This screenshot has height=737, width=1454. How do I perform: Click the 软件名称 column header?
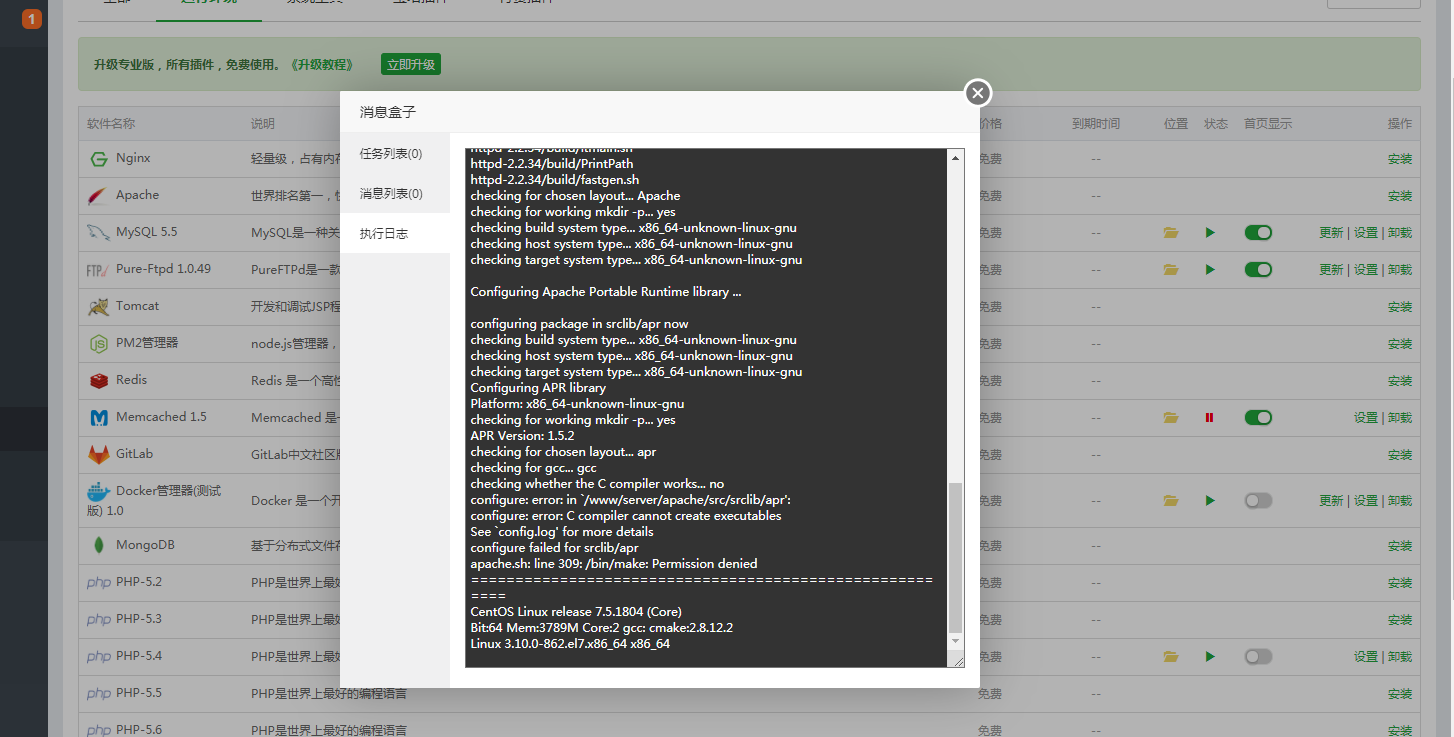click(x=111, y=124)
